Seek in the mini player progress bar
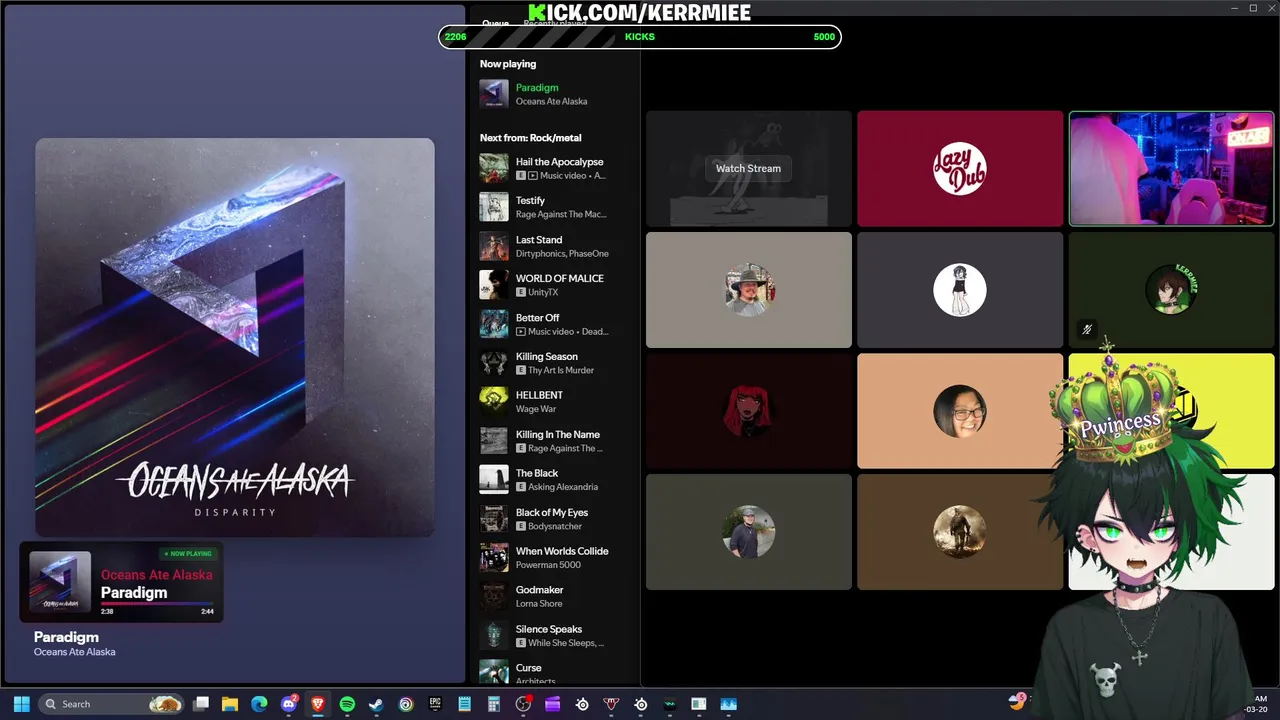This screenshot has height=720, width=1280. pos(157,603)
